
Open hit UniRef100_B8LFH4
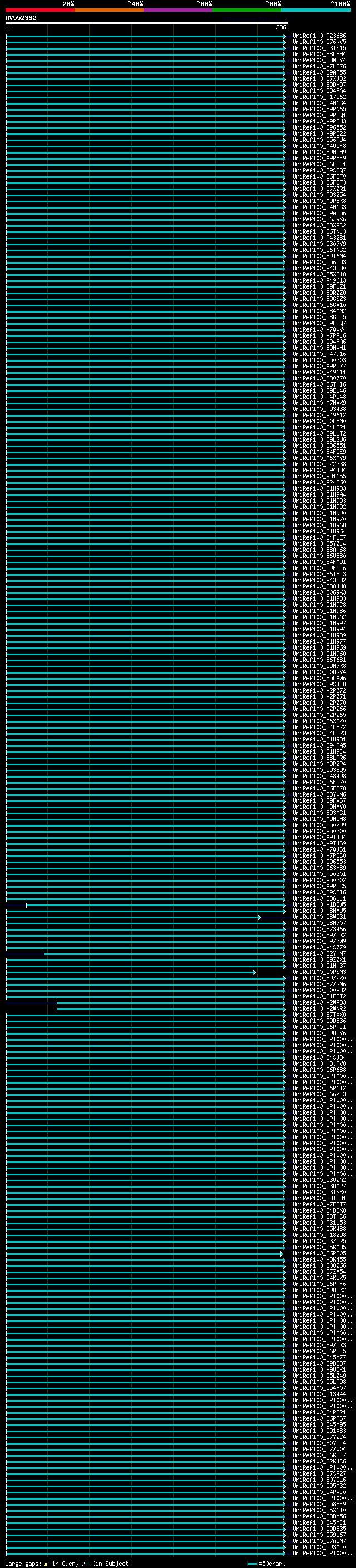point(319,54)
